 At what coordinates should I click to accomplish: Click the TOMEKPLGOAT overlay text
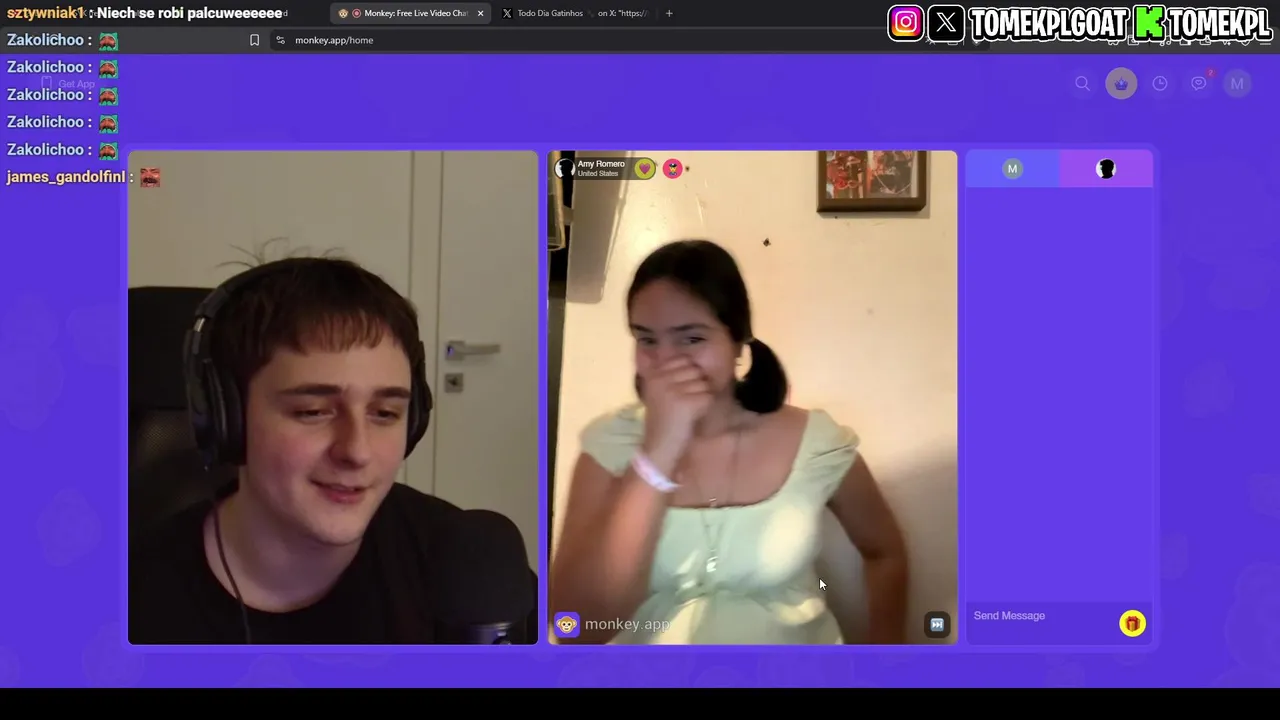click(x=1049, y=23)
